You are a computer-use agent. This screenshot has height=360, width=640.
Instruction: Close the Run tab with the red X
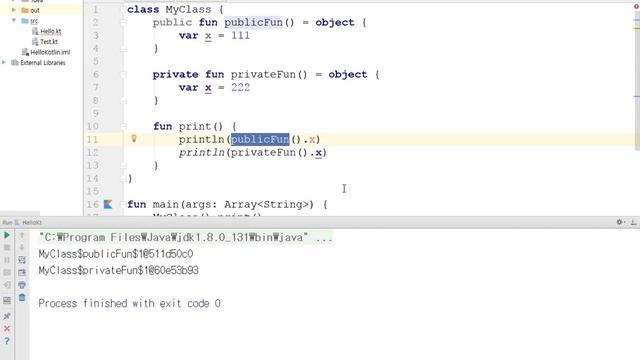point(7,329)
